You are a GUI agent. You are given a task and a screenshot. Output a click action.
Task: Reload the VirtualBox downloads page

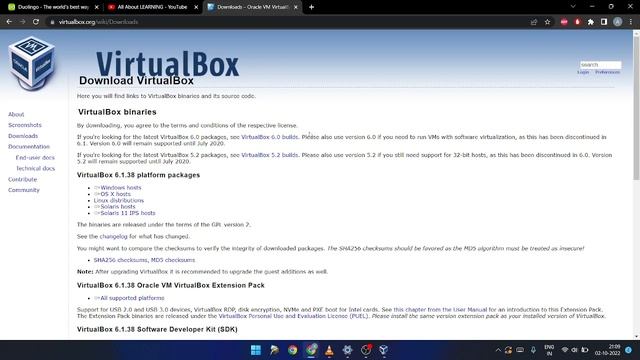[x=36, y=22]
